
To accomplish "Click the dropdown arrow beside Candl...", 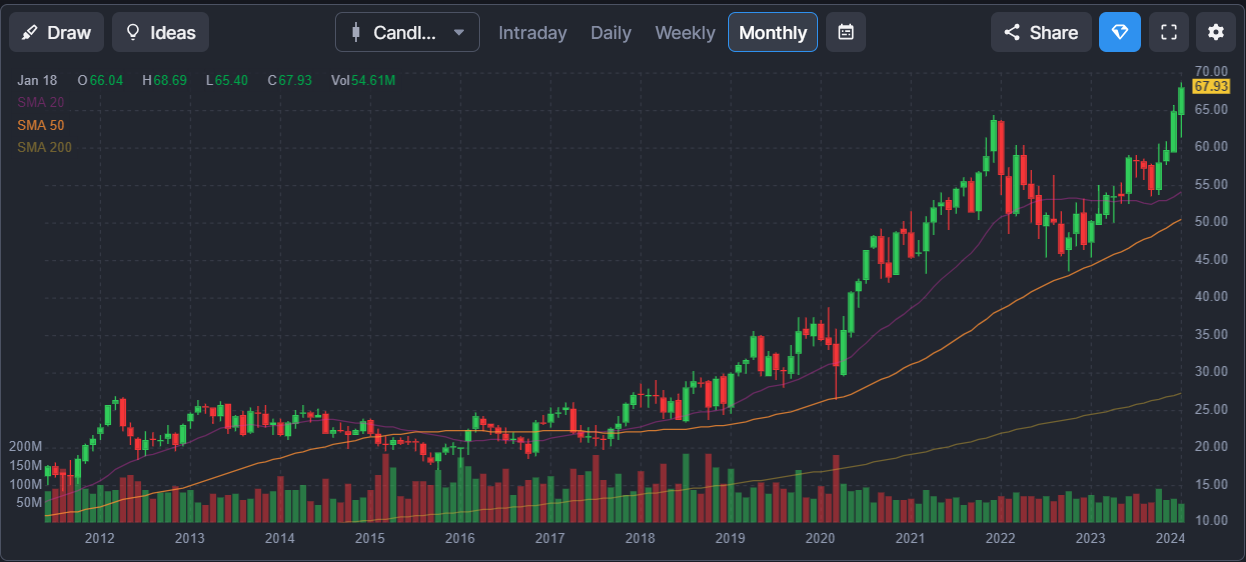I will 459,32.
